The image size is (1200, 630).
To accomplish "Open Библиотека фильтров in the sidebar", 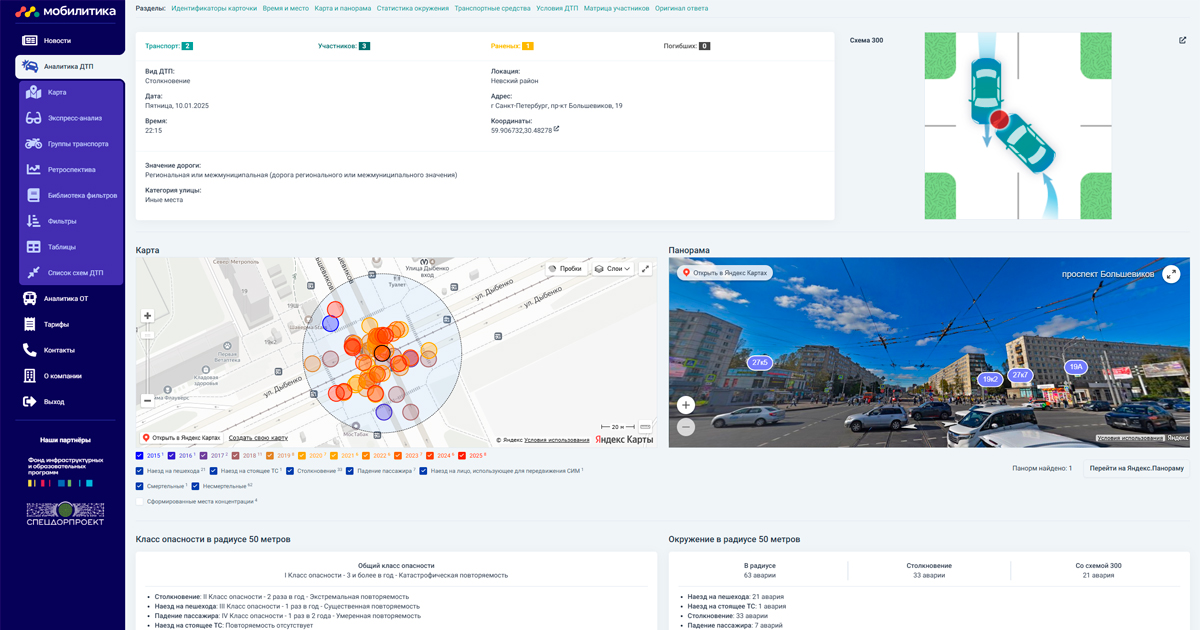I will pyautogui.click(x=82, y=195).
